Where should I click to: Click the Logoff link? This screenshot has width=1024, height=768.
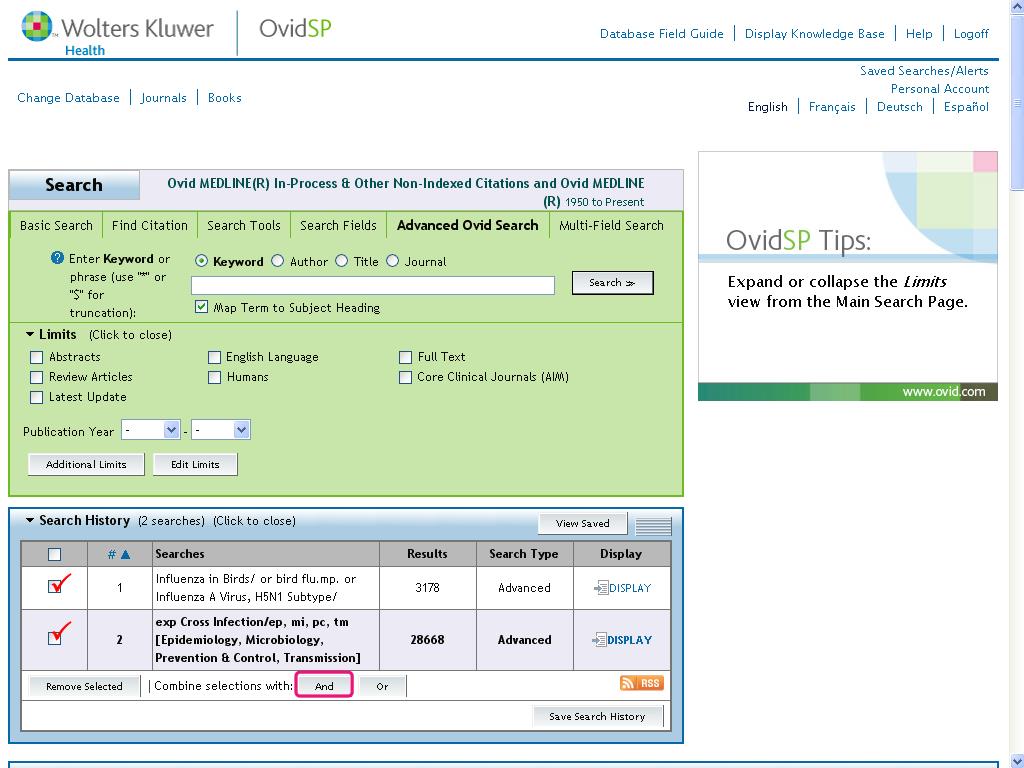coord(971,33)
